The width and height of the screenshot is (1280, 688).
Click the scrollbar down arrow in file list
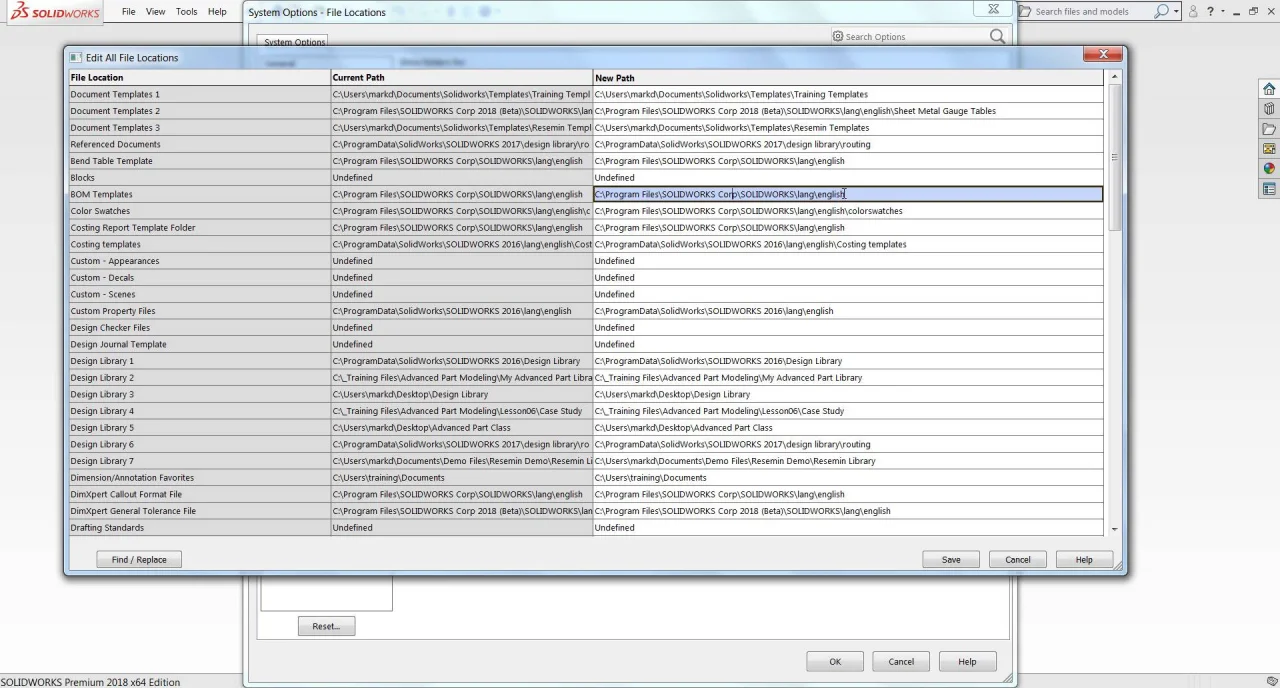tap(1114, 529)
